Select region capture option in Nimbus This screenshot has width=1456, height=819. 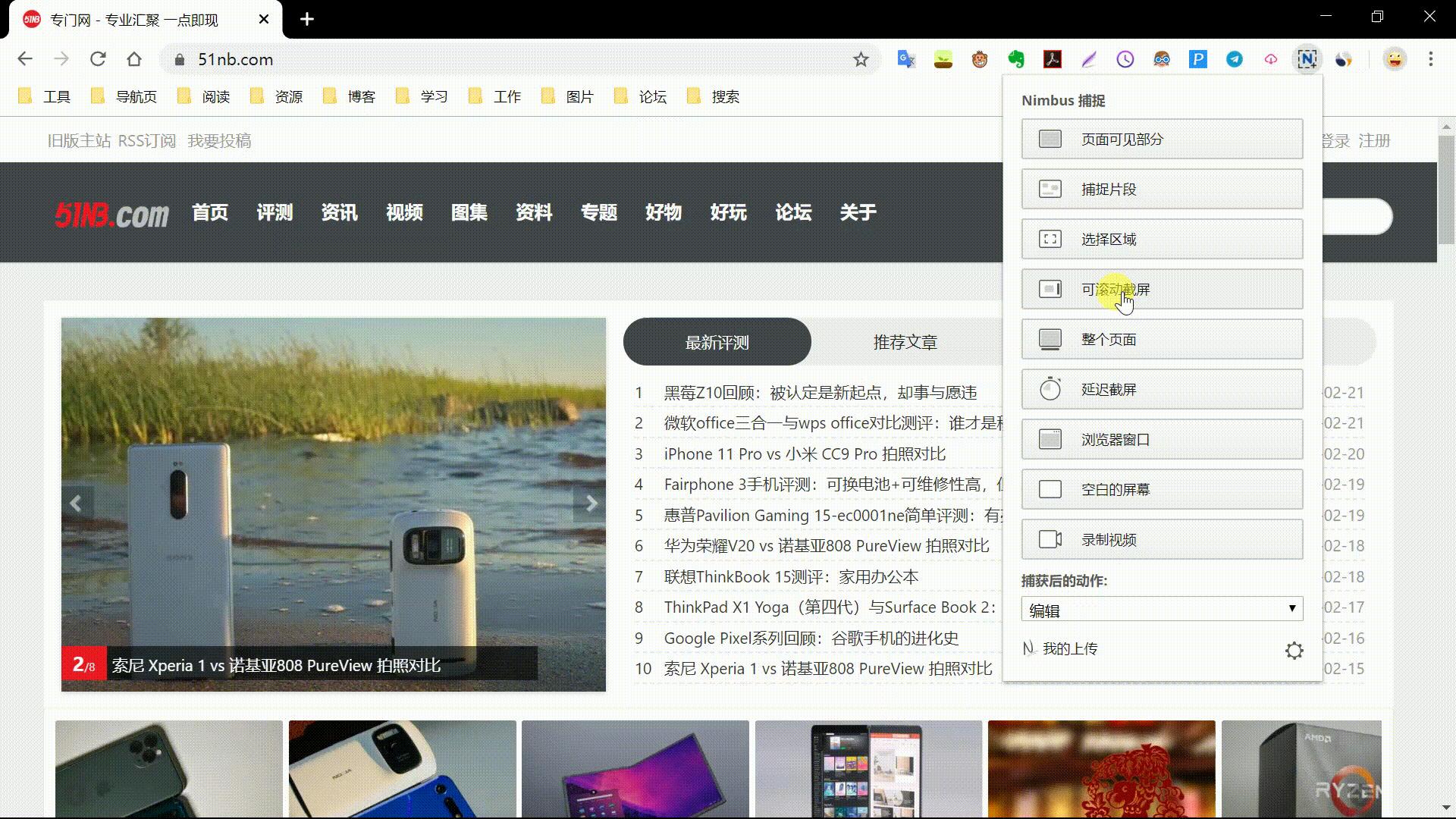tap(1161, 238)
